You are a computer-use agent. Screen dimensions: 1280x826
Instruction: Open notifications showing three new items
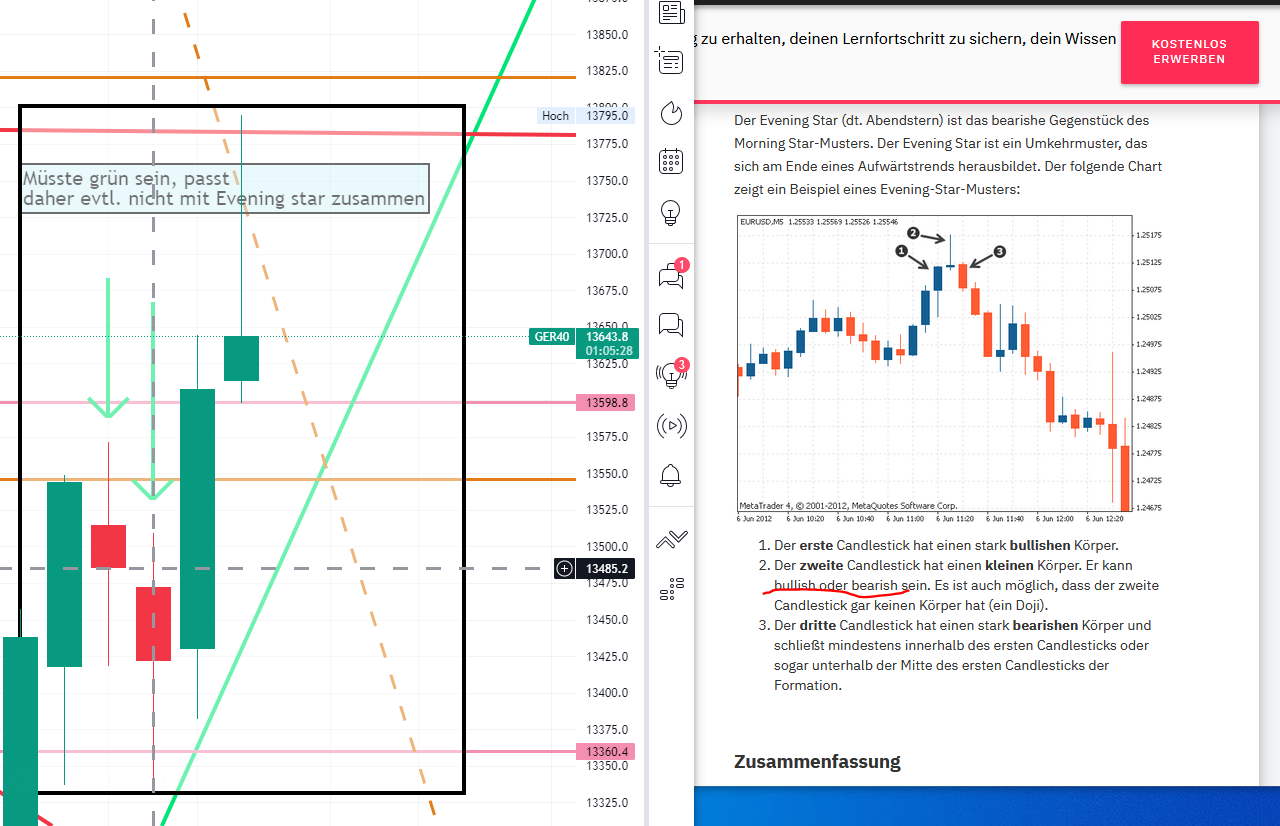point(671,373)
